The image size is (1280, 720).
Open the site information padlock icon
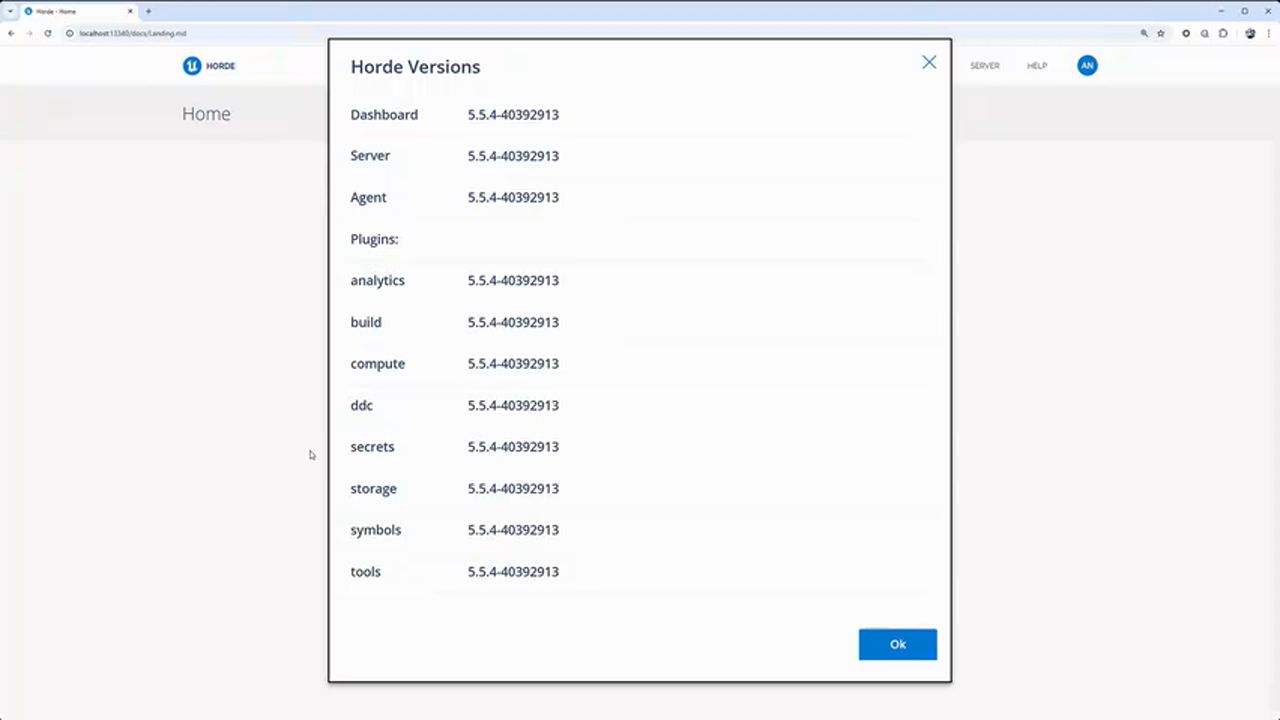(70, 33)
